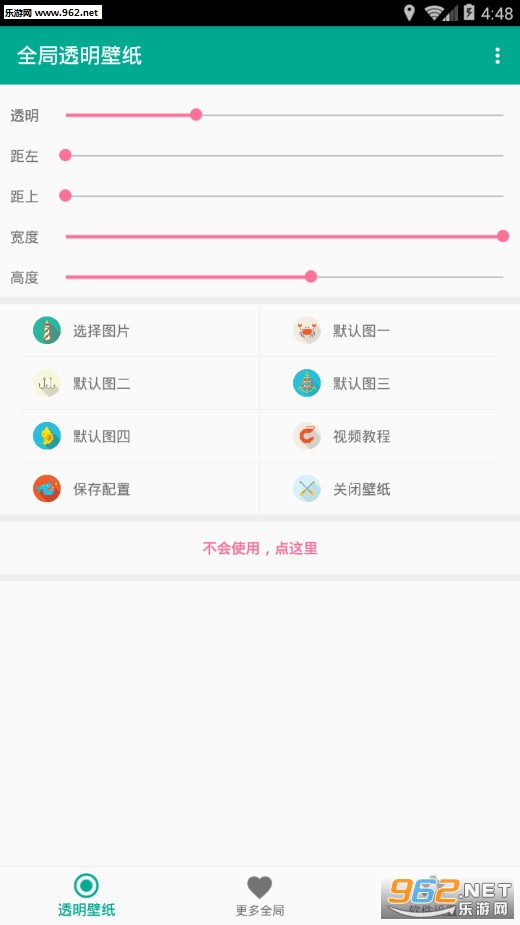Pick the seashell icon for 默认图四

[x=47, y=436]
